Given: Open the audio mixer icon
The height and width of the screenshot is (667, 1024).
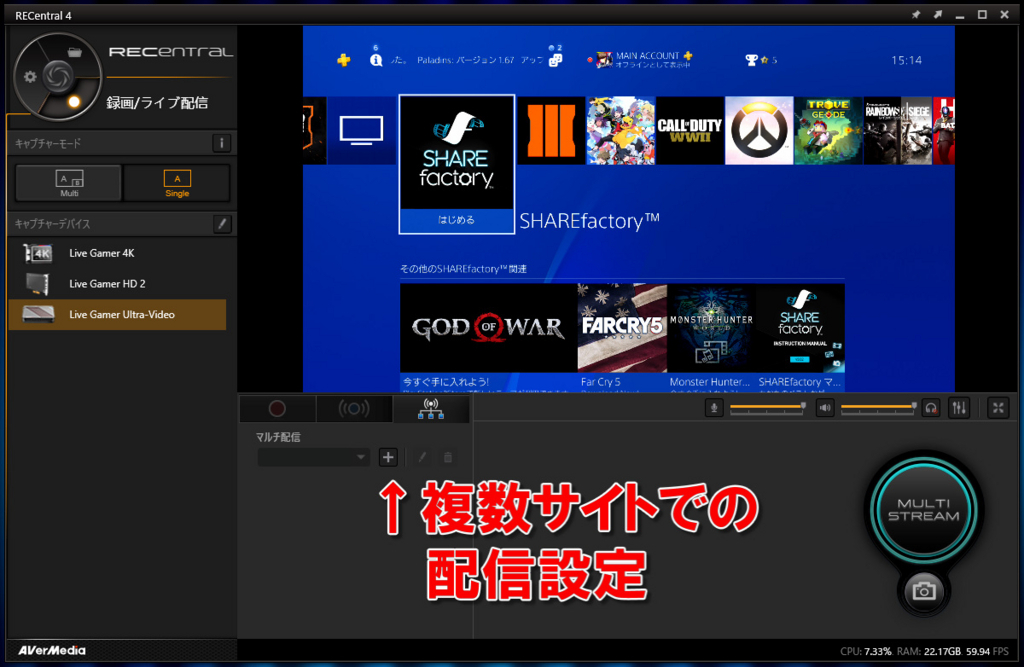Looking at the screenshot, I should tap(959, 408).
